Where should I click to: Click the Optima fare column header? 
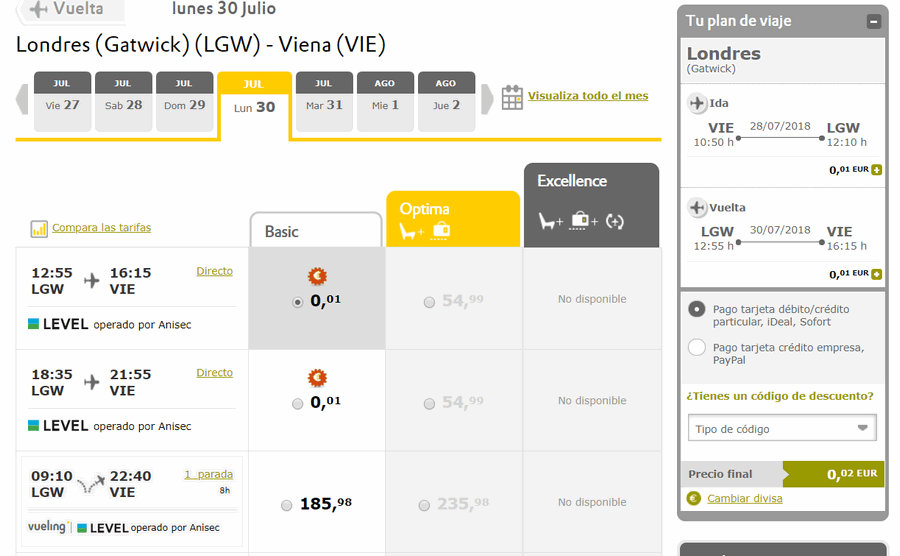453,220
